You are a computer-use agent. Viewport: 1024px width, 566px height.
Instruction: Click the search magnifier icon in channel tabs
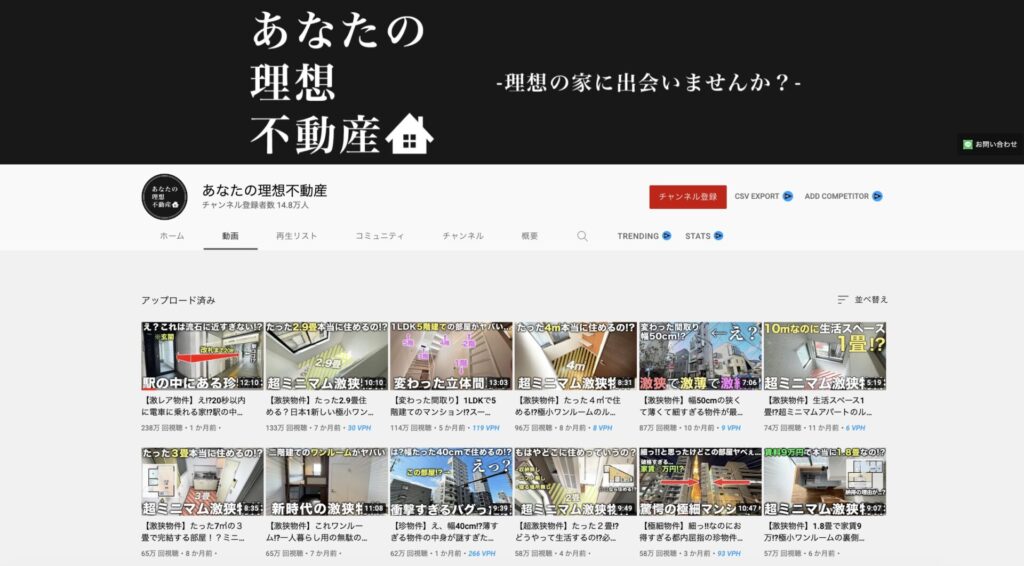[x=582, y=236]
